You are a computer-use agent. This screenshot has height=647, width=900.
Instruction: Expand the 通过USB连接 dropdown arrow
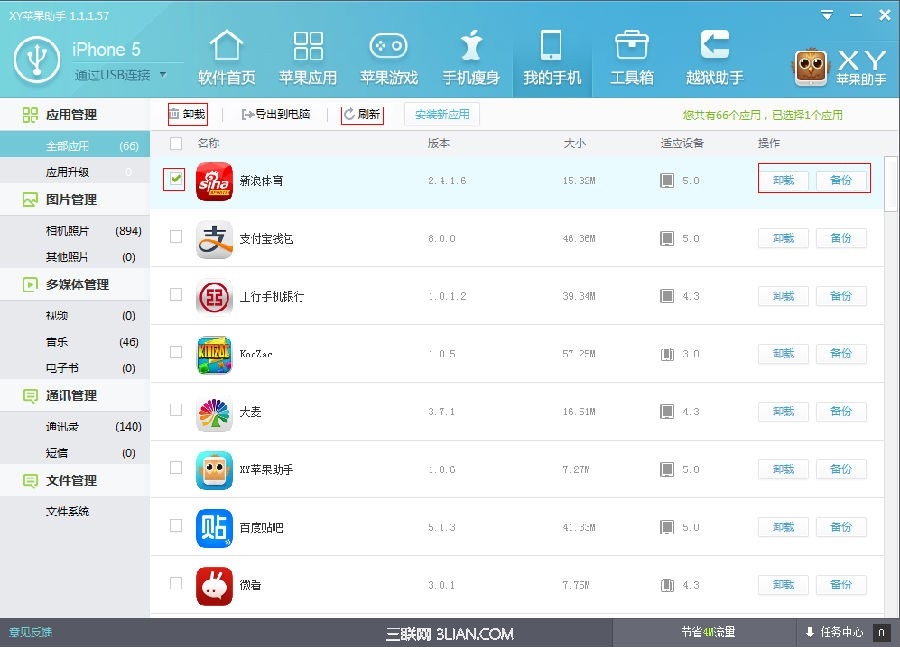(x=163, y=75)
